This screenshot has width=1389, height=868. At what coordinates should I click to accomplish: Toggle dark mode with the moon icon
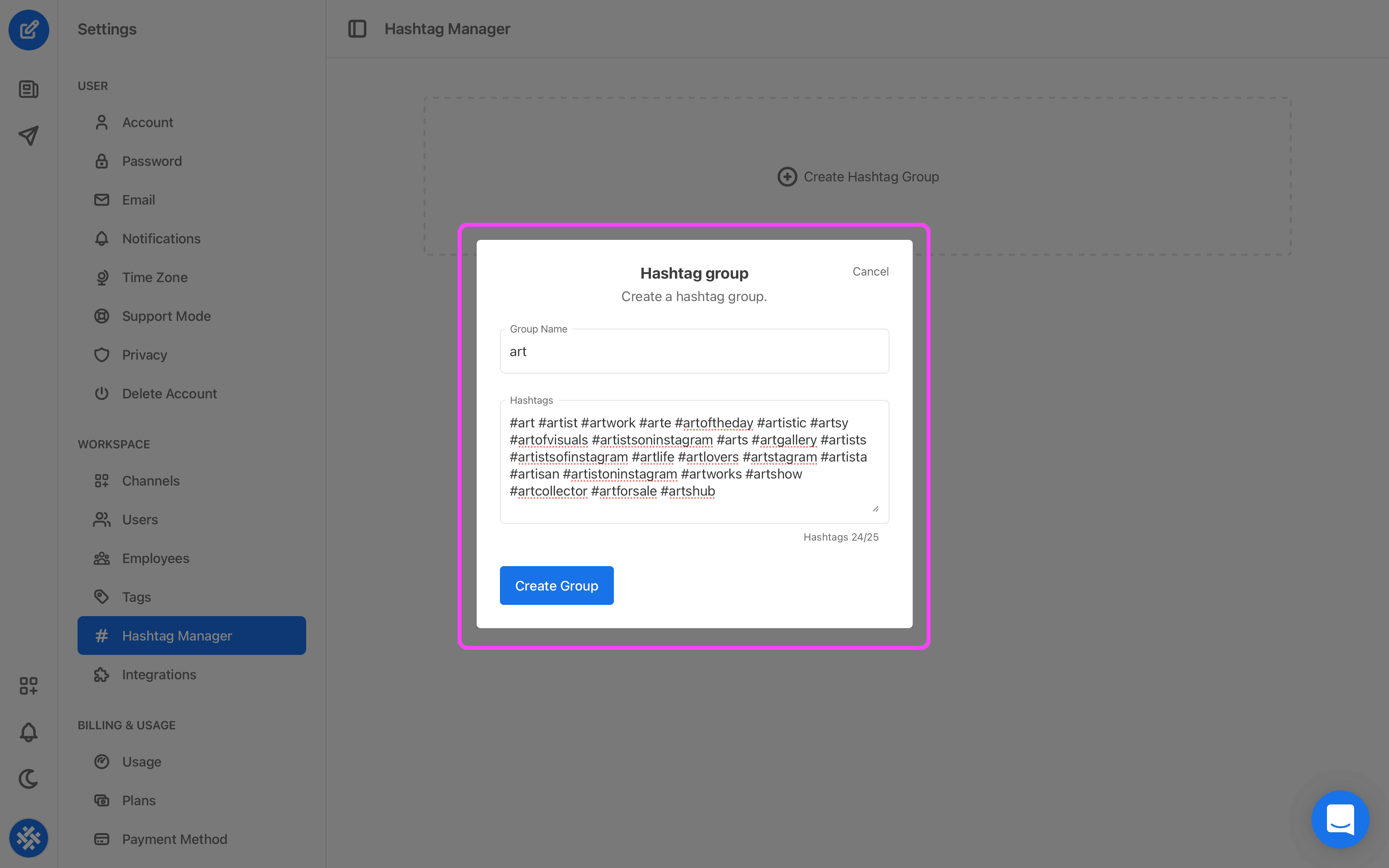click(x=29, y=780)
